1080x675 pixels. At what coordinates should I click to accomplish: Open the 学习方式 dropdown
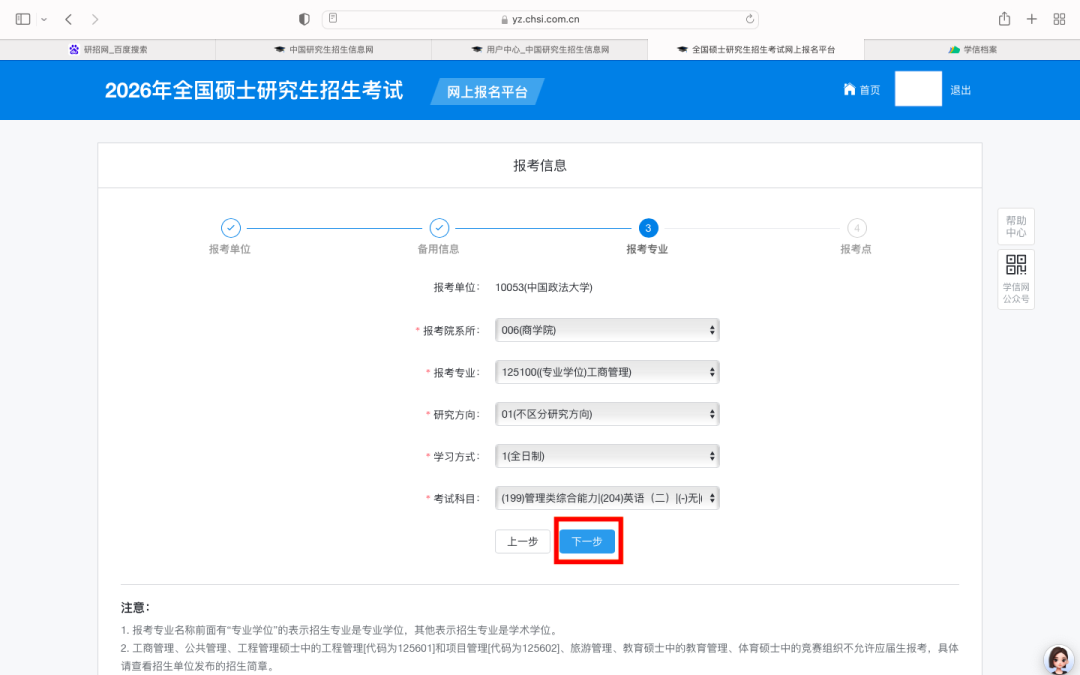(x=607, y=456)
